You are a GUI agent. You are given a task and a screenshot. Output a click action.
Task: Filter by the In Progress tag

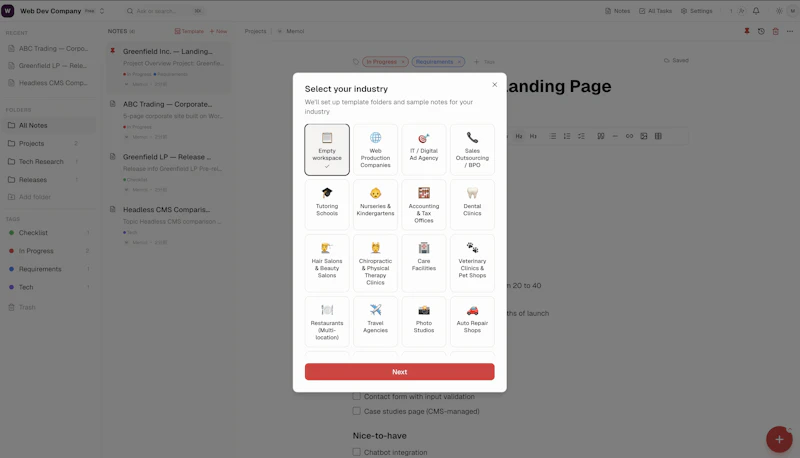[49, 251]
